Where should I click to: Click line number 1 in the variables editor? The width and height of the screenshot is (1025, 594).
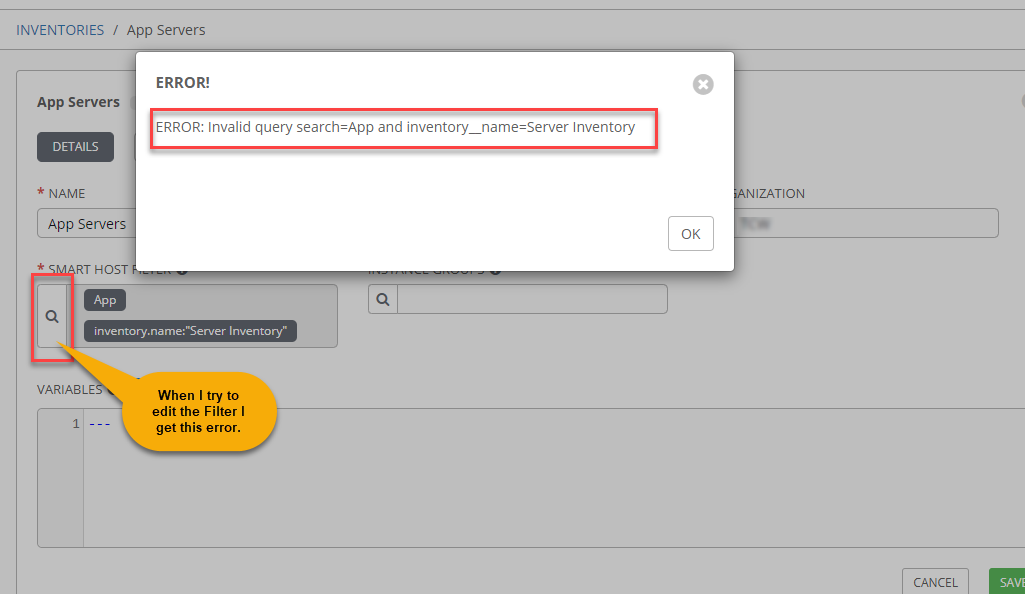tap(76, 423)
